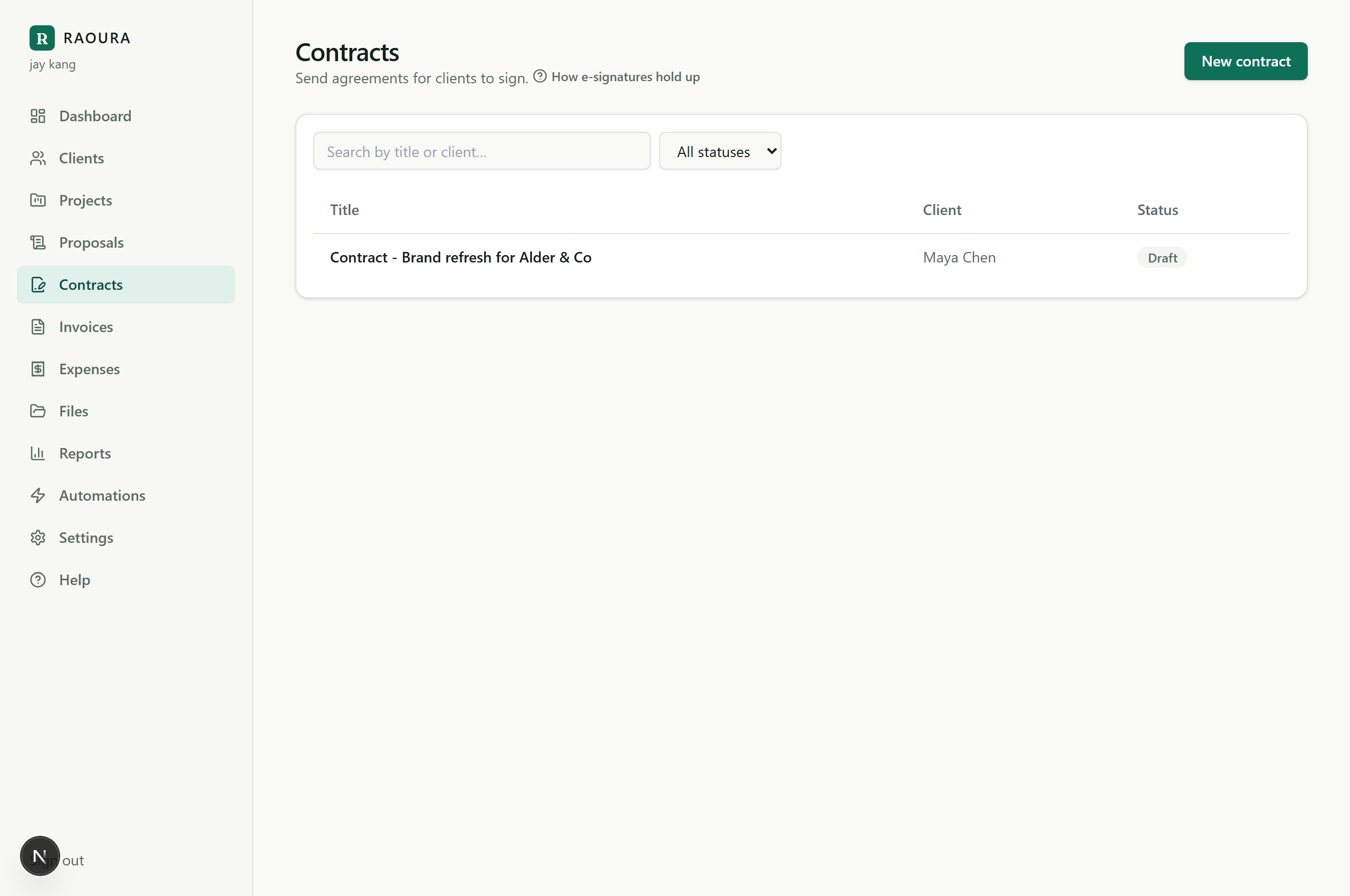
Task: Create a New contract
Action: click(x=1246, y=61)
